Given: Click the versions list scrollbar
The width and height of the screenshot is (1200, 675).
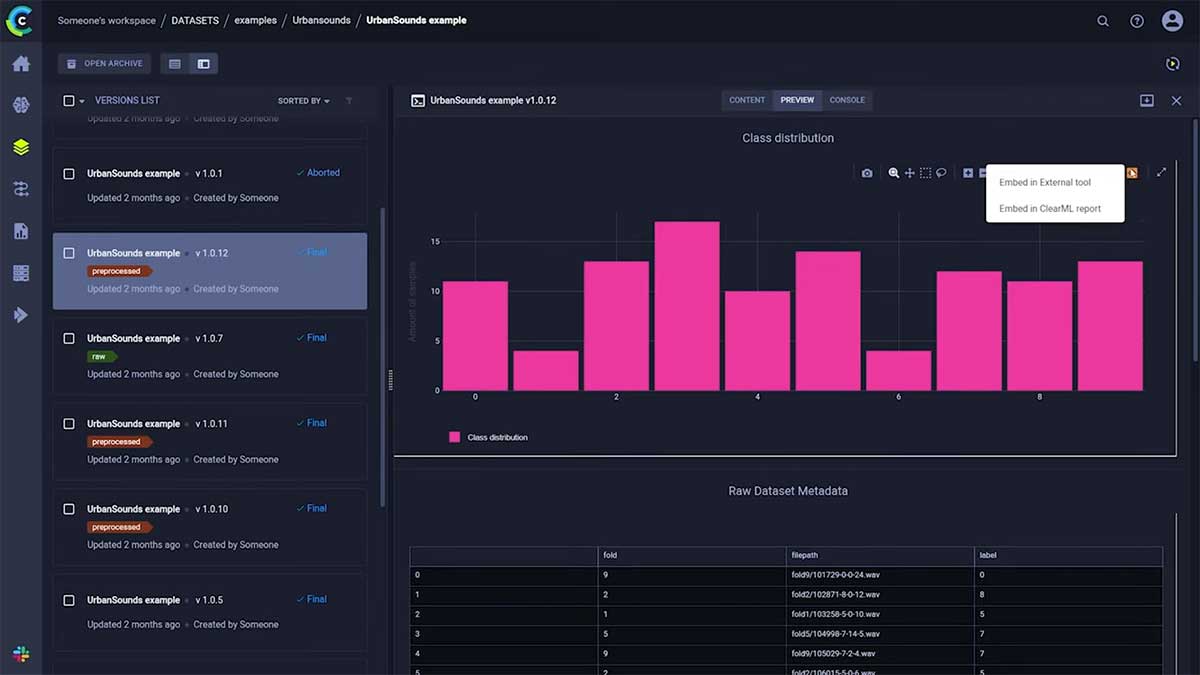Looking at the screenshot, I should click(x=384, y=358).
